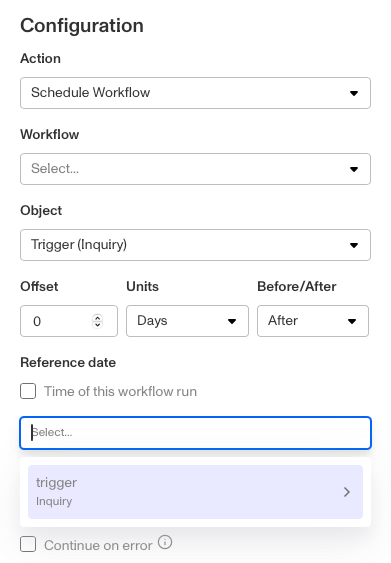The image size is (391, 563).
Task: Select the trigger Inquiry option
Action: [195, 492]
